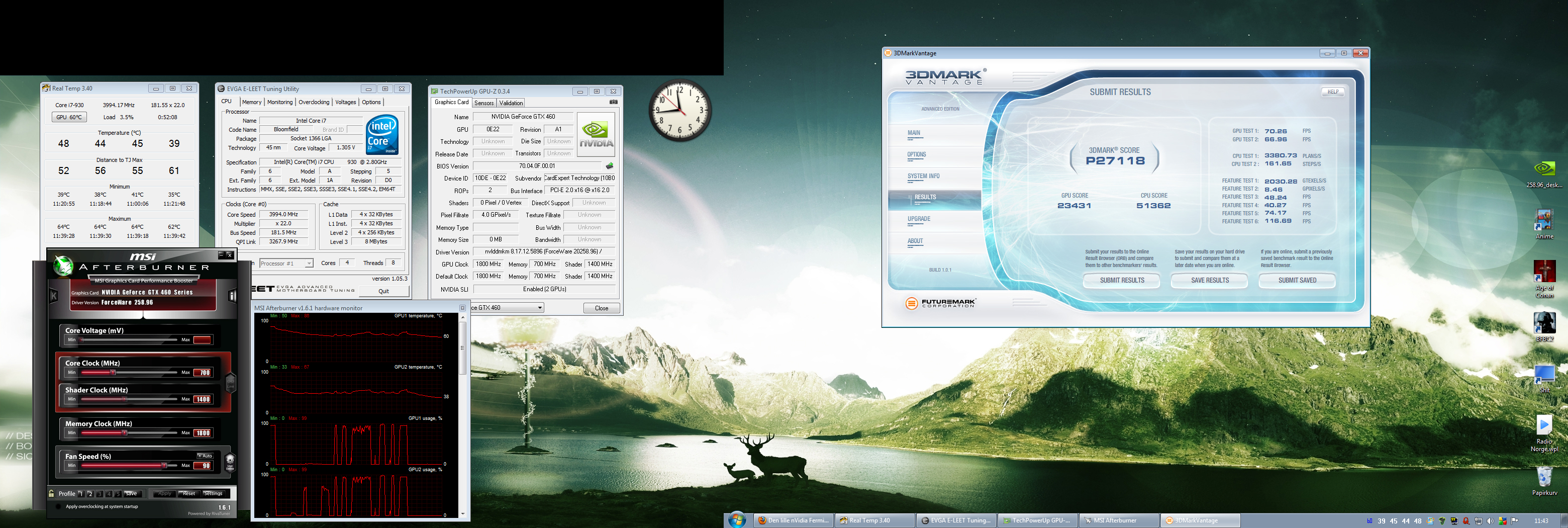This screenshot has width=1568, height=528.
Task: Click the profile lock padlock icon
Action: [51, 493]
